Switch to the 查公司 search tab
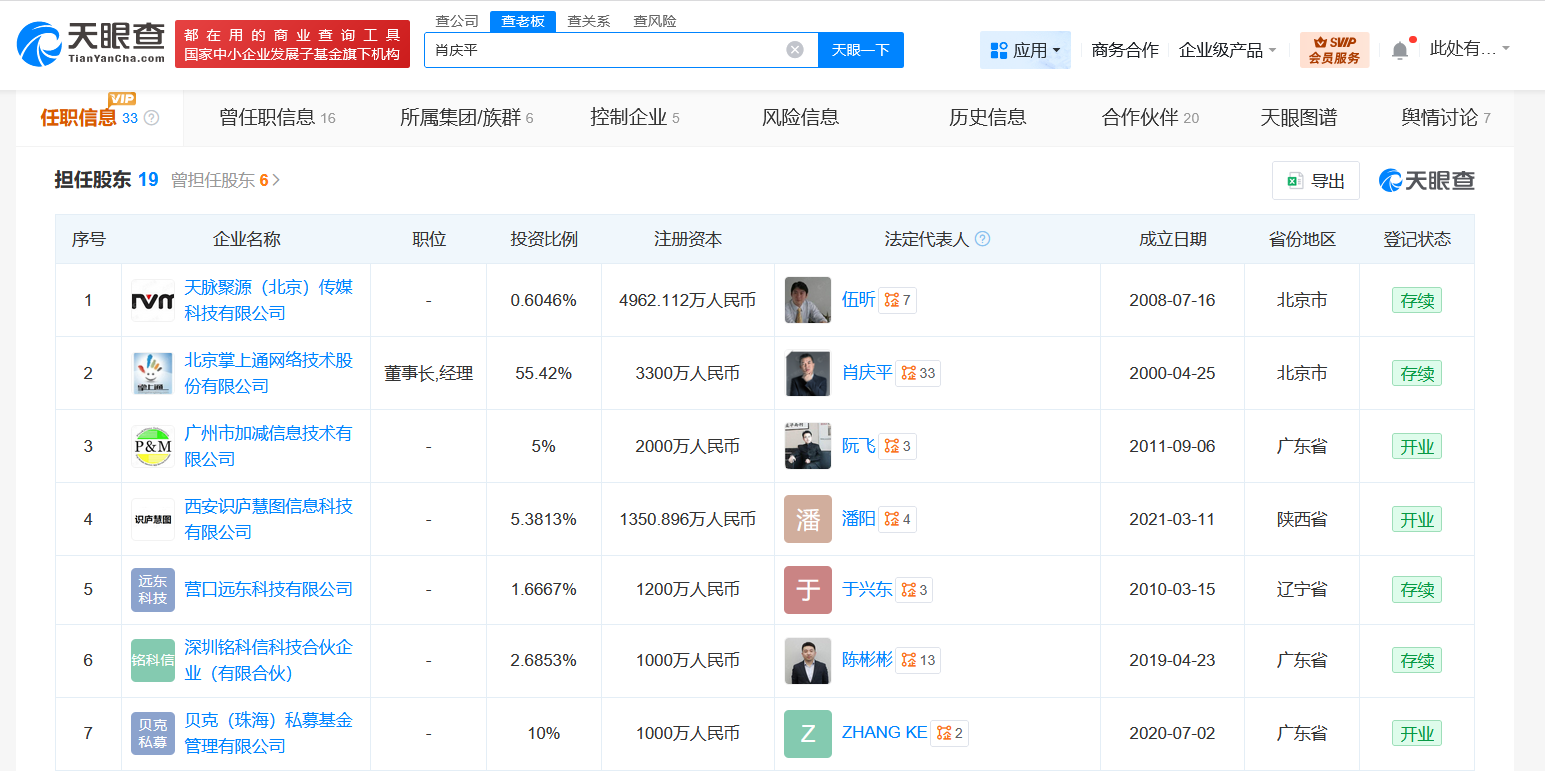The width and height of the screenshot is (1545, 771). [x=457, y=21]
